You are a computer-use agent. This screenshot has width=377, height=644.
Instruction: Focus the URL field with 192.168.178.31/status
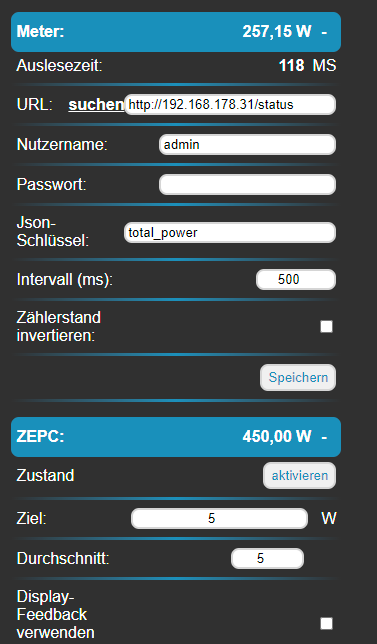(230, 105)
